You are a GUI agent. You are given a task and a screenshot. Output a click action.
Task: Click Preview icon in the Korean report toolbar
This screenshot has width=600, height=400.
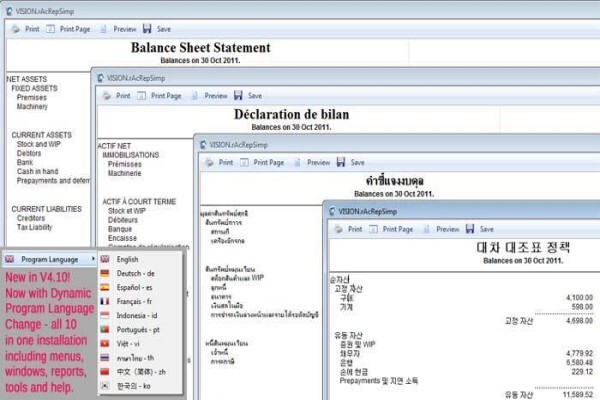[426, 229]
